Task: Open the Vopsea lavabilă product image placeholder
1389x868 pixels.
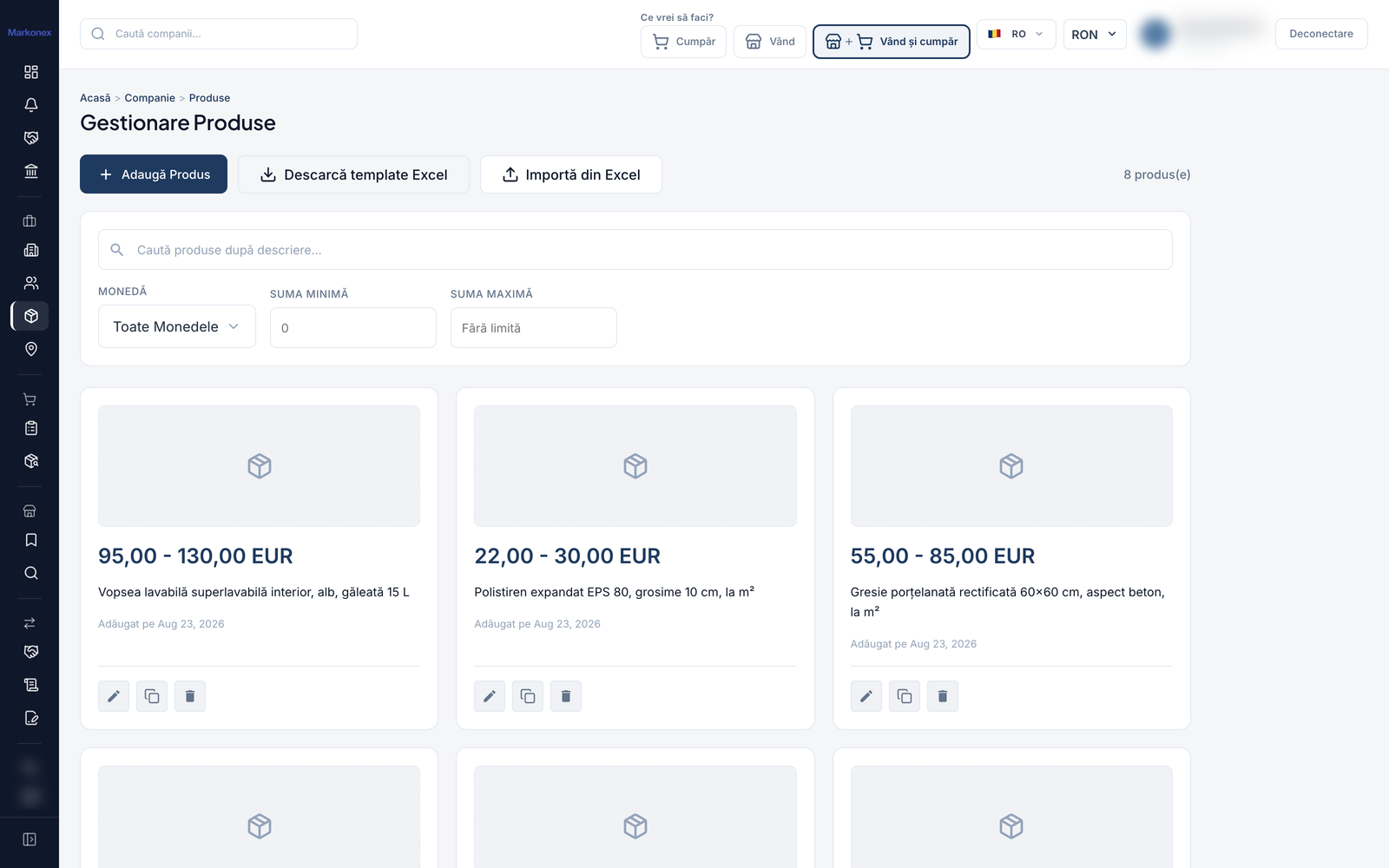Action: (259, 466)
